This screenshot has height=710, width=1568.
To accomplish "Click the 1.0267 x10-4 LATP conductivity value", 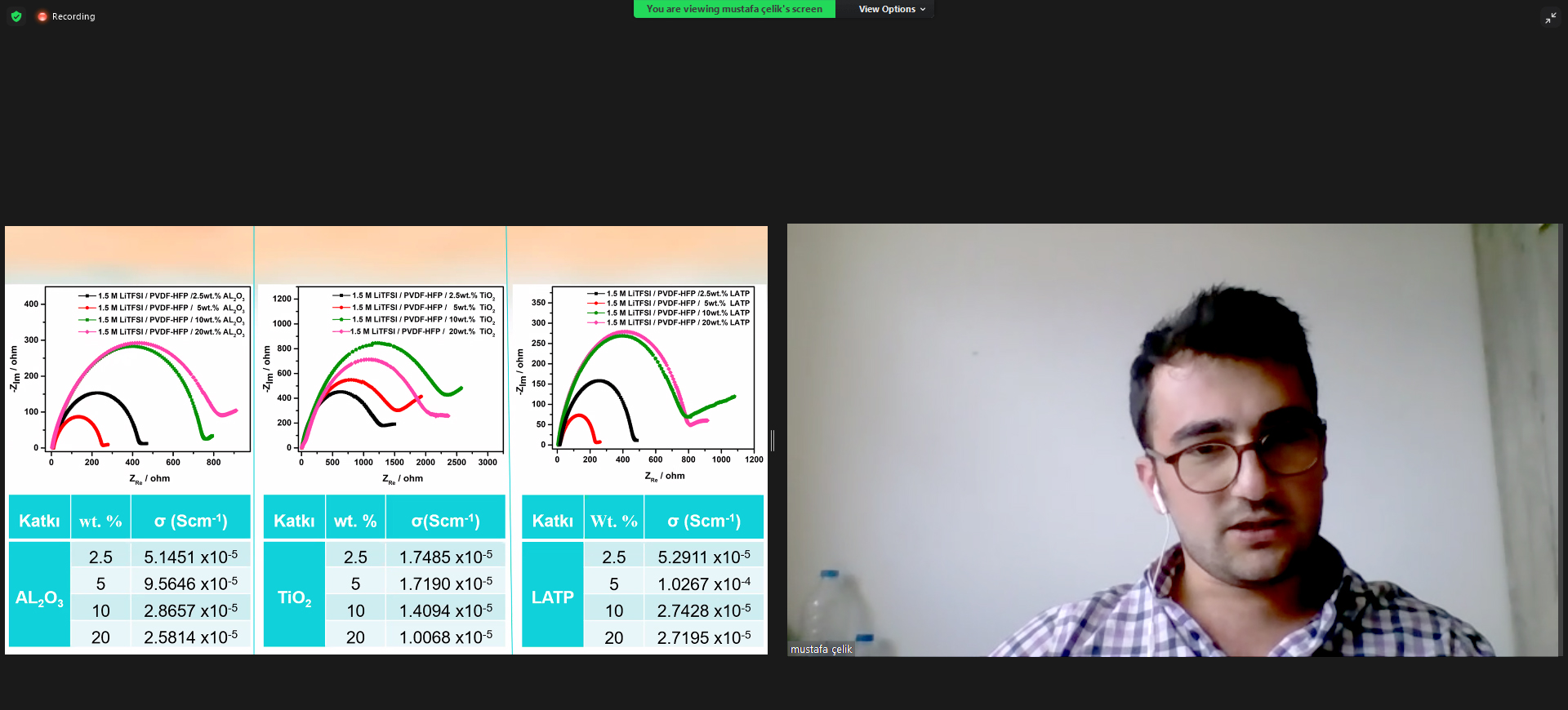I will click(703, 584).
